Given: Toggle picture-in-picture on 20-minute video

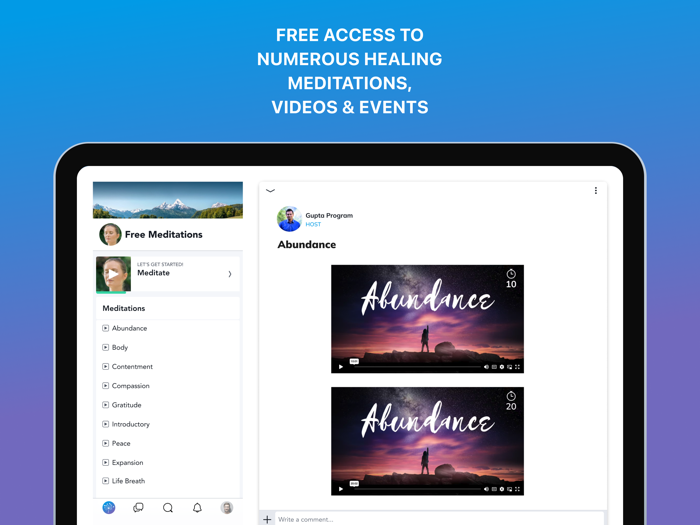Looking at the screenshot, I should point(509,489).
